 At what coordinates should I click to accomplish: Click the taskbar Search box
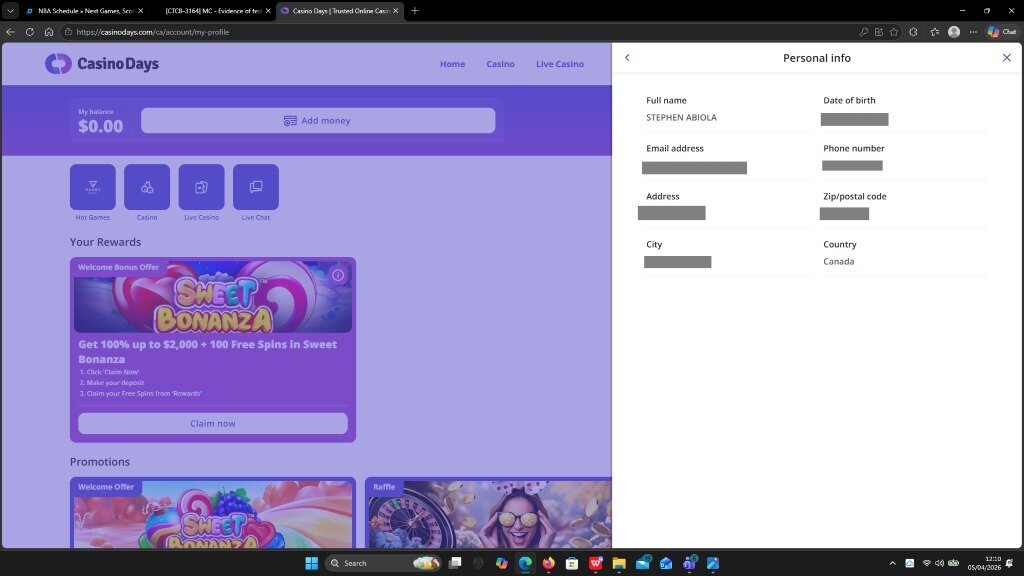[383, 563]
